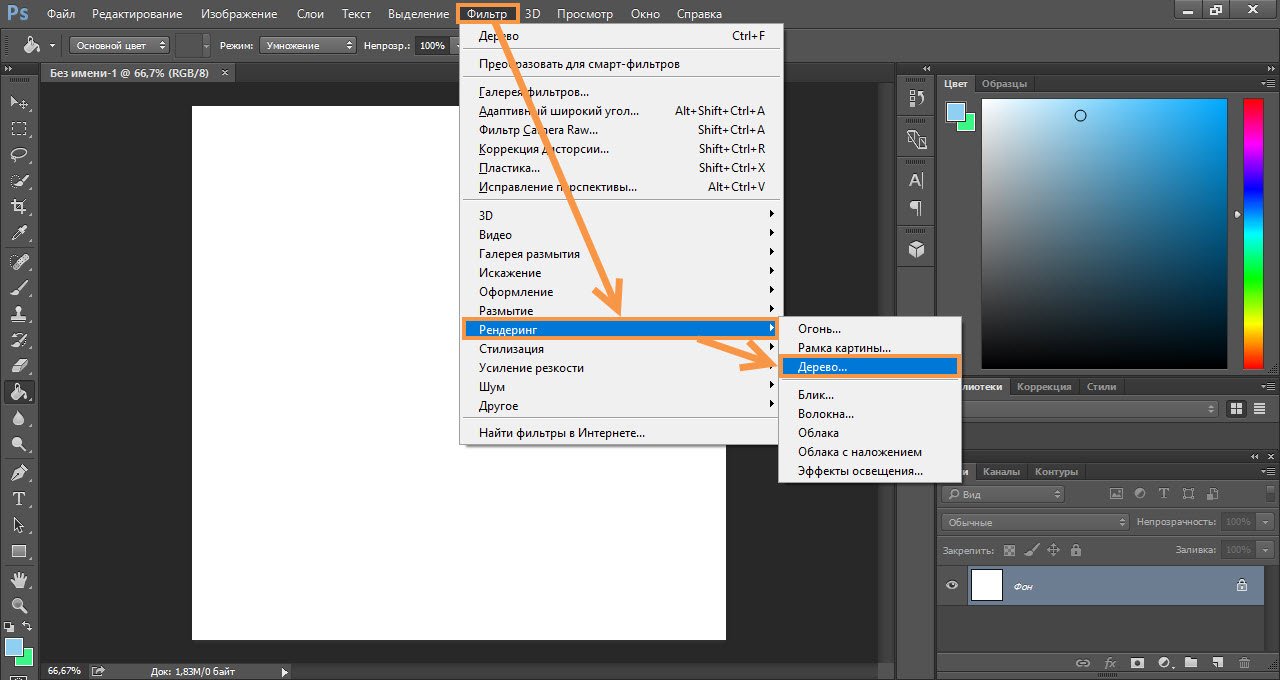Click the rainbow hue slider strip
The height and width of the screenshot is (680, 1280).
1252,233
